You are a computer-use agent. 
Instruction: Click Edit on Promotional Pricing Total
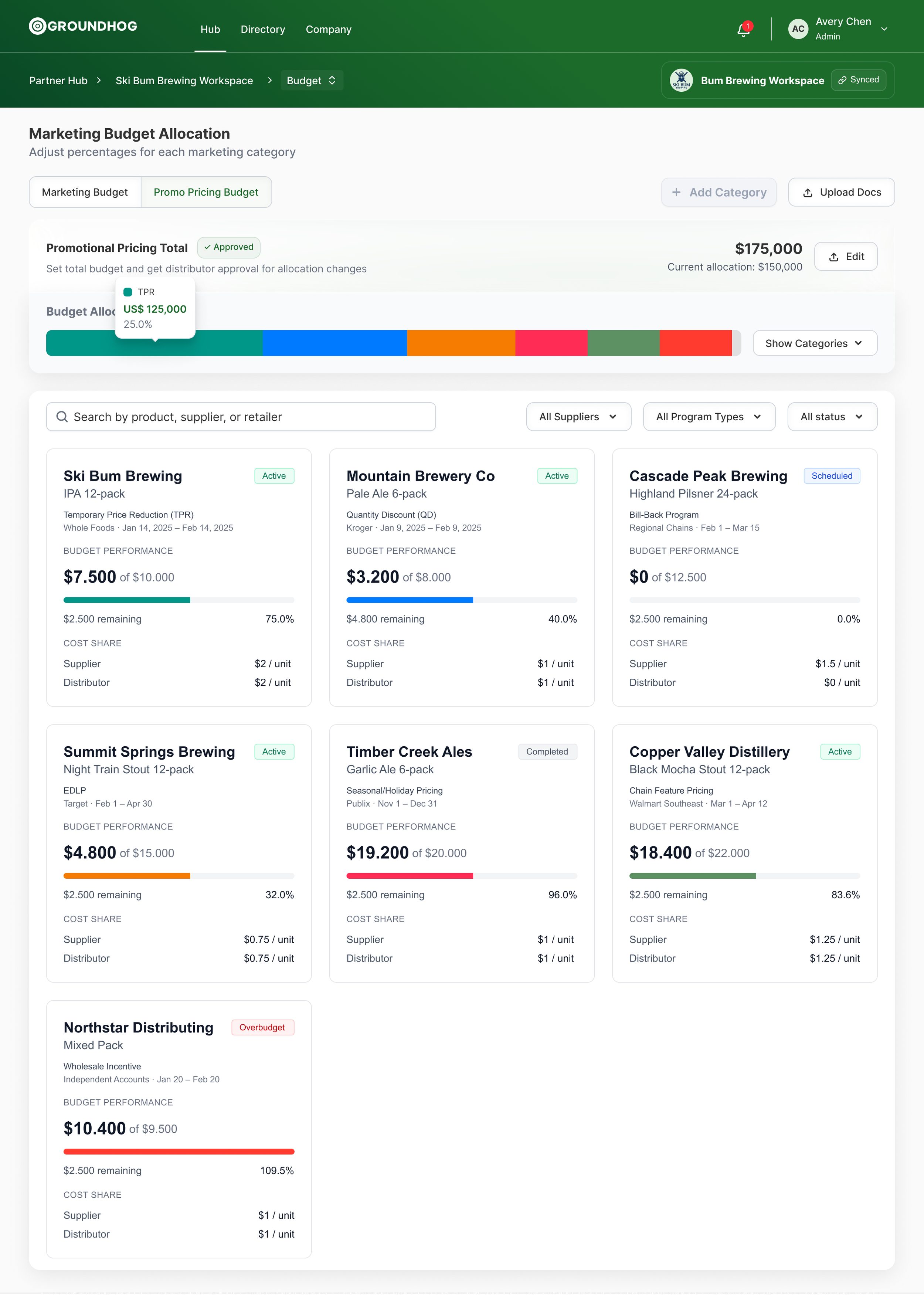(846, 257)
